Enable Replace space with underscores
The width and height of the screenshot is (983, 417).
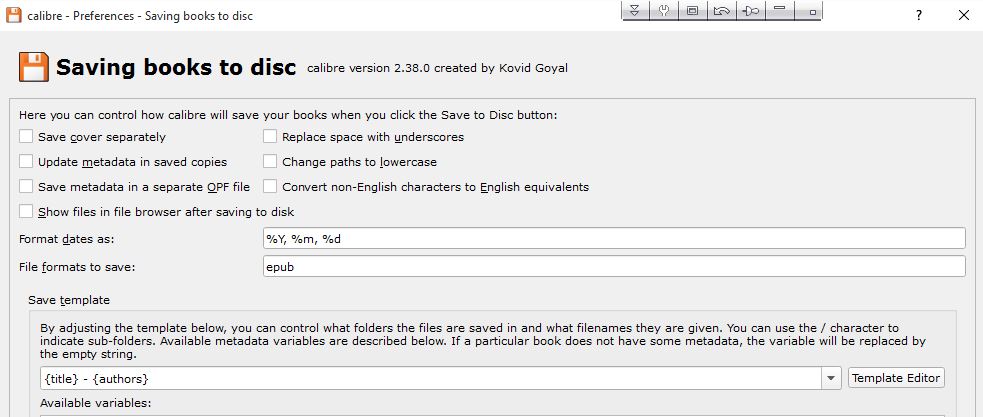pos(270,137)
